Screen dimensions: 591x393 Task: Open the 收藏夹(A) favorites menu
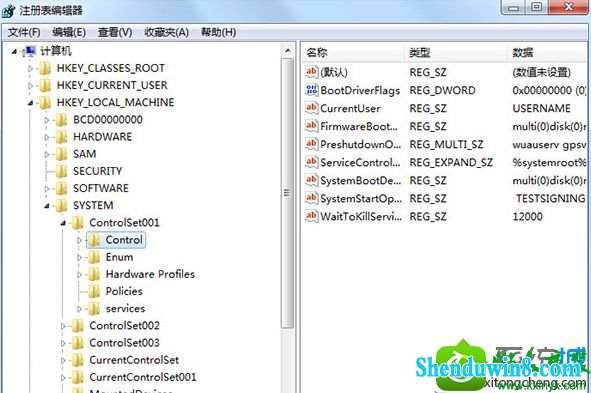point(167,32)
